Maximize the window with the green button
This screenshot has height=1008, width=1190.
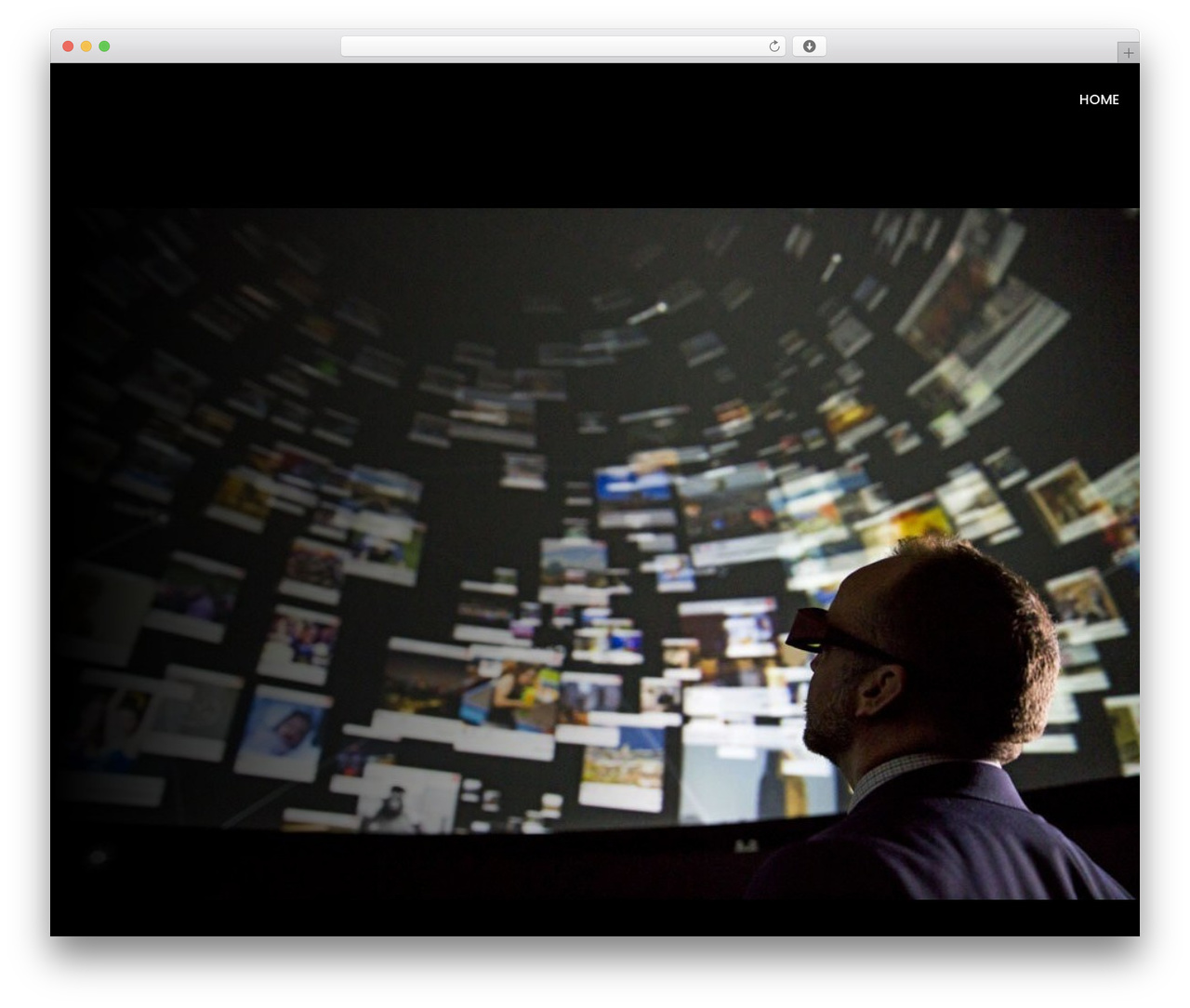tap(104, 46)
